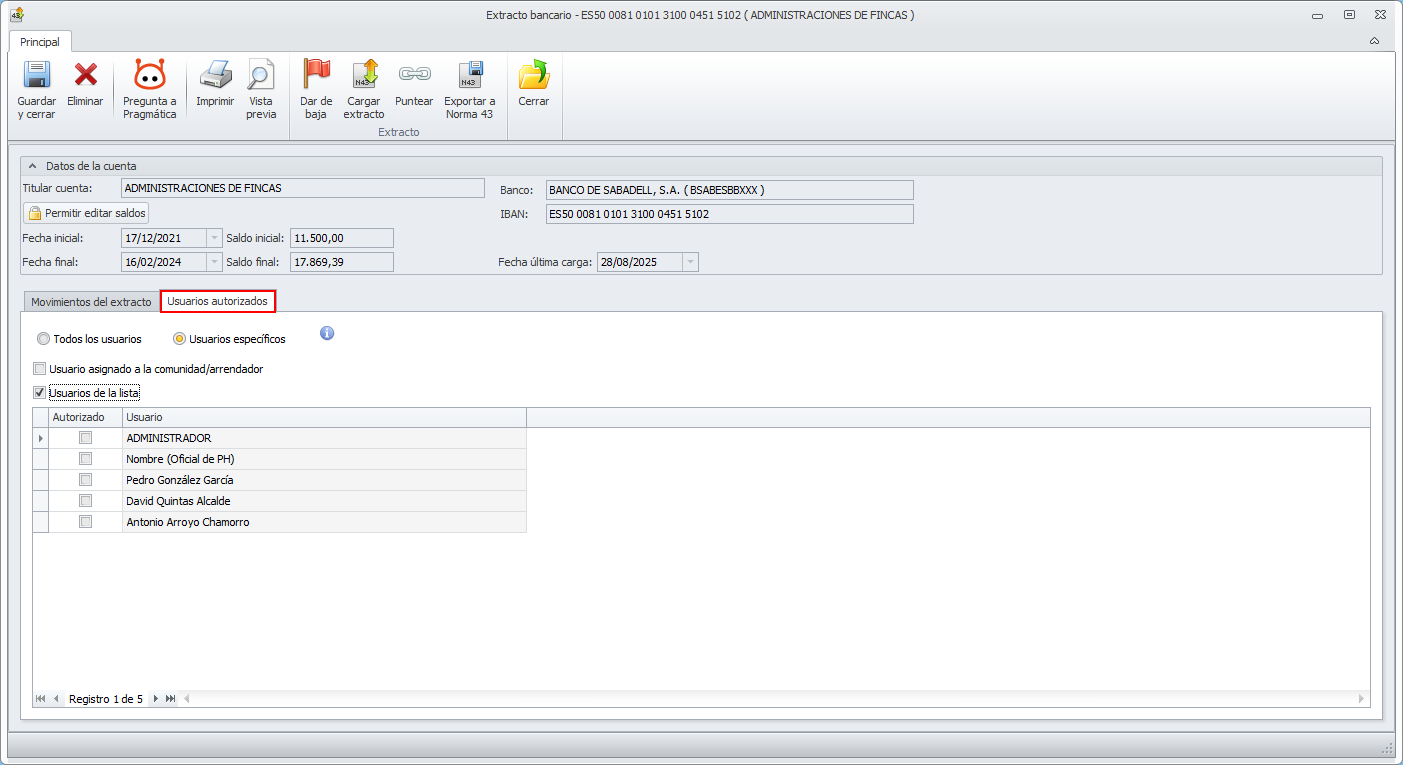Click the Saldo final field
Viewport: 1403px width, 765px height.
coord(341,262)
